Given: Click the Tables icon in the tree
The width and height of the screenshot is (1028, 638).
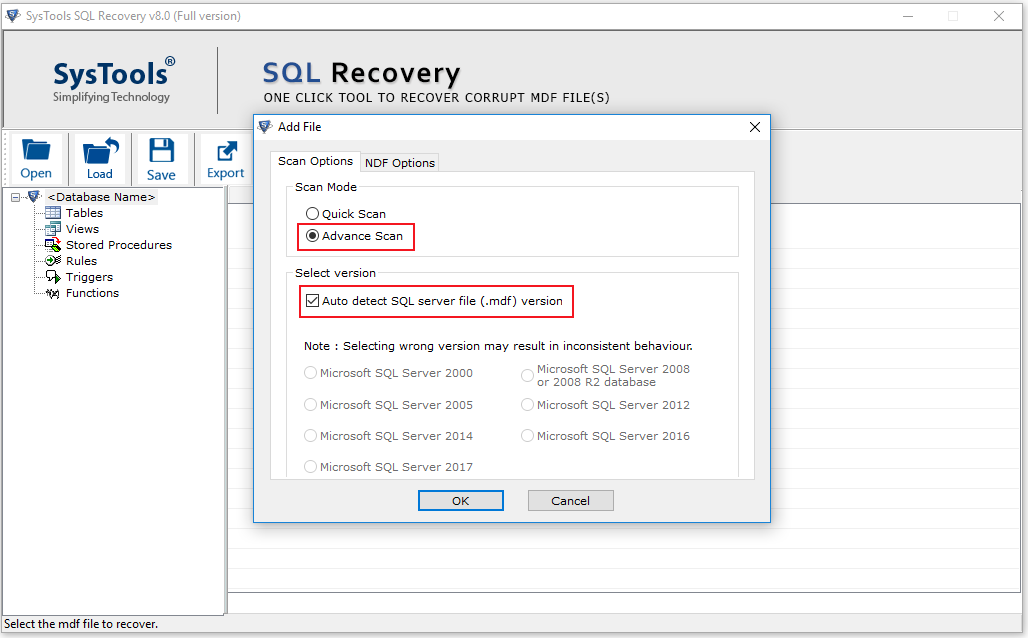Looking at the screenshot, I should tap(52, 212).
